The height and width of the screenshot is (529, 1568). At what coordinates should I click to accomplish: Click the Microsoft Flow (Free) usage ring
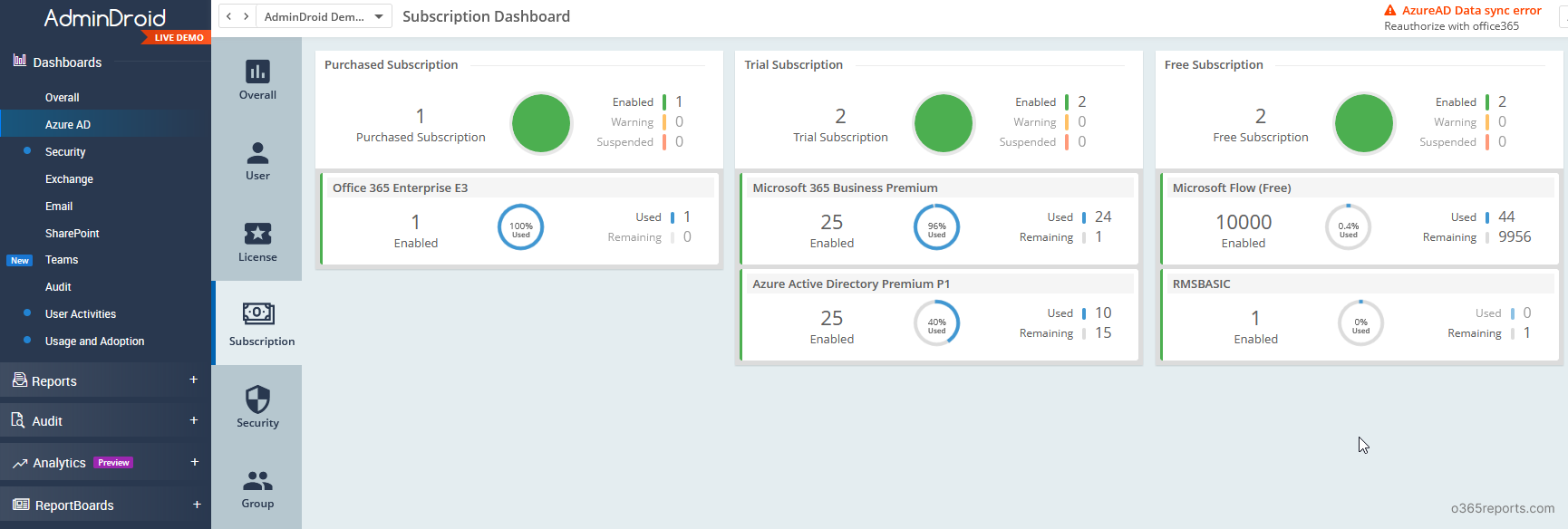1349,227
